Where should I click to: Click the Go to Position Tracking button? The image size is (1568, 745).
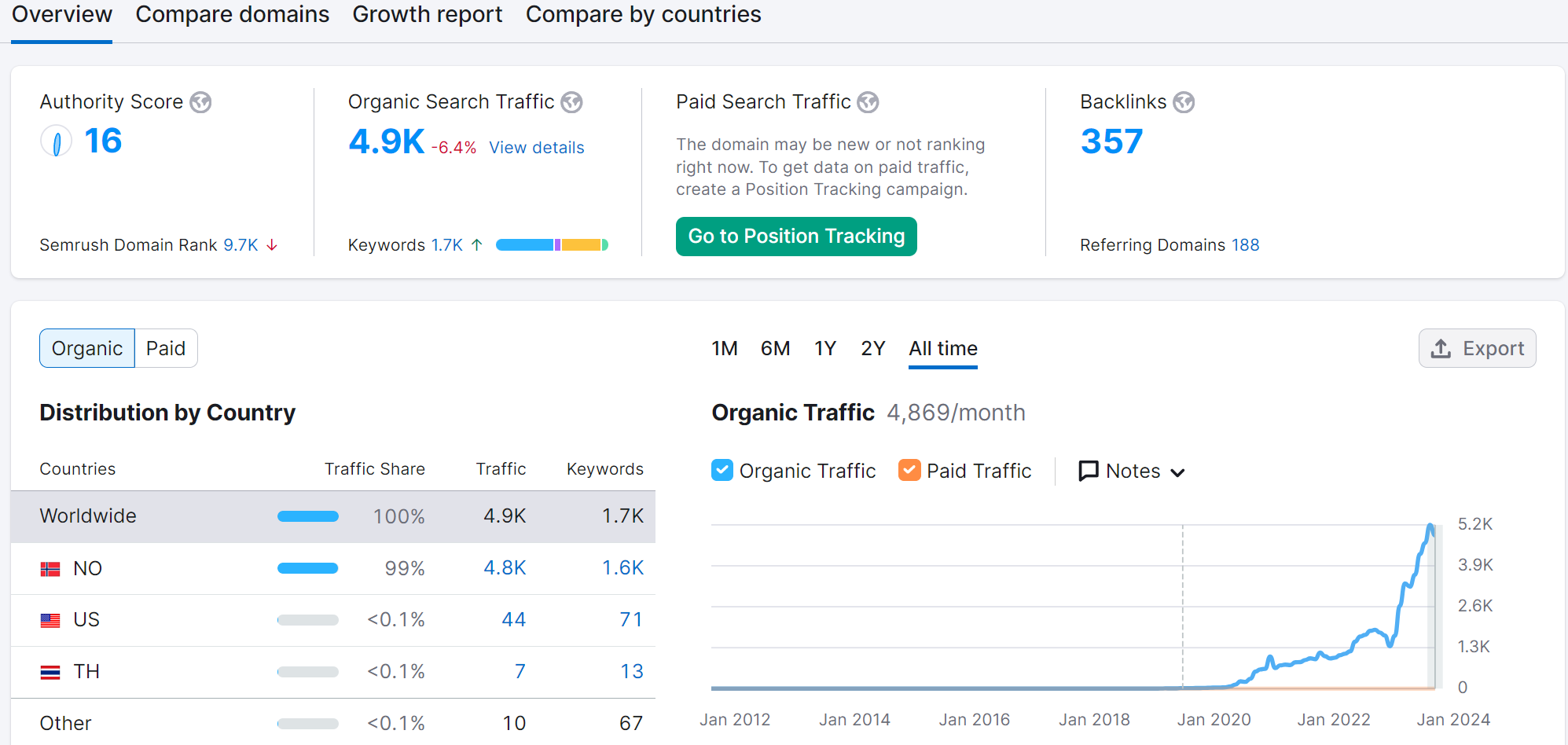(795, 236)
